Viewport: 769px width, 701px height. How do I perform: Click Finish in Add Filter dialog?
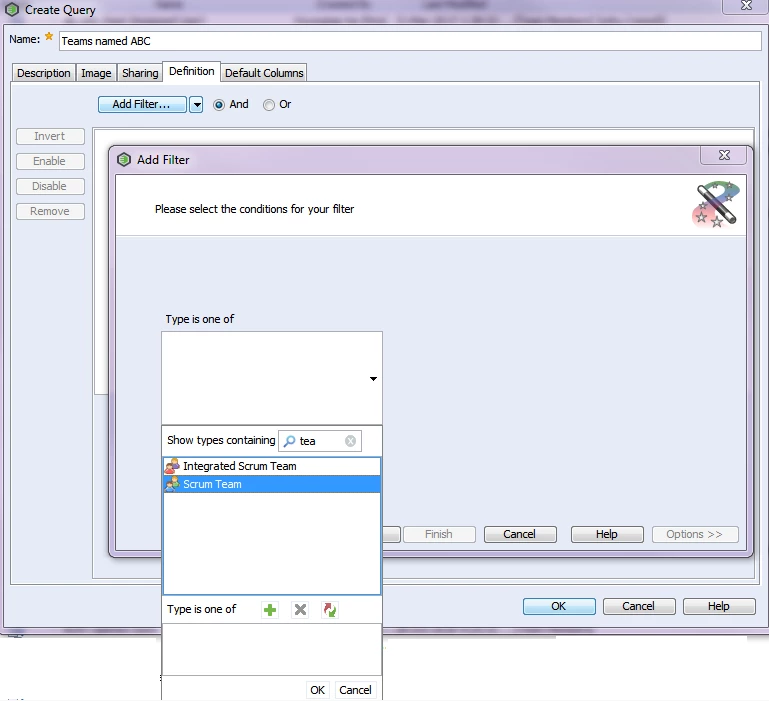coord(439,534)
